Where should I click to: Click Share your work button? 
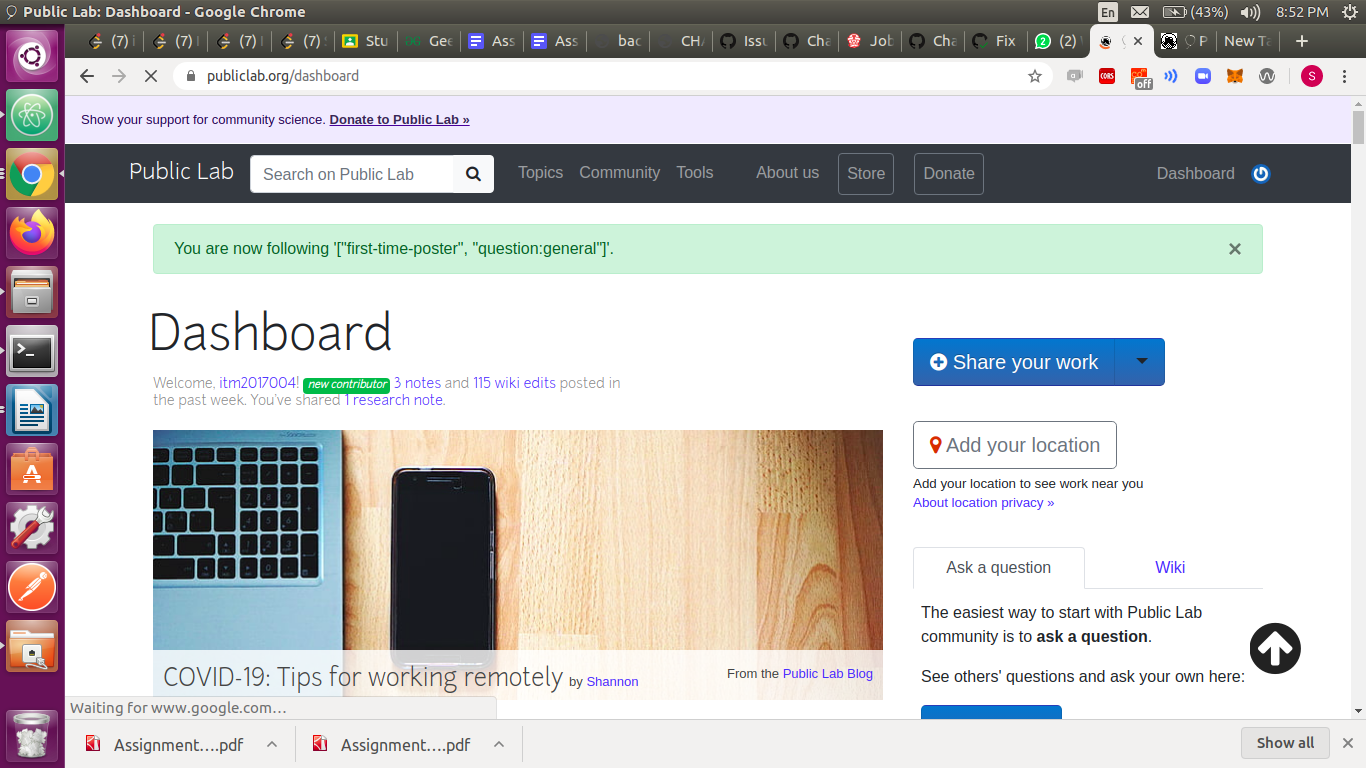point(1015,362)
